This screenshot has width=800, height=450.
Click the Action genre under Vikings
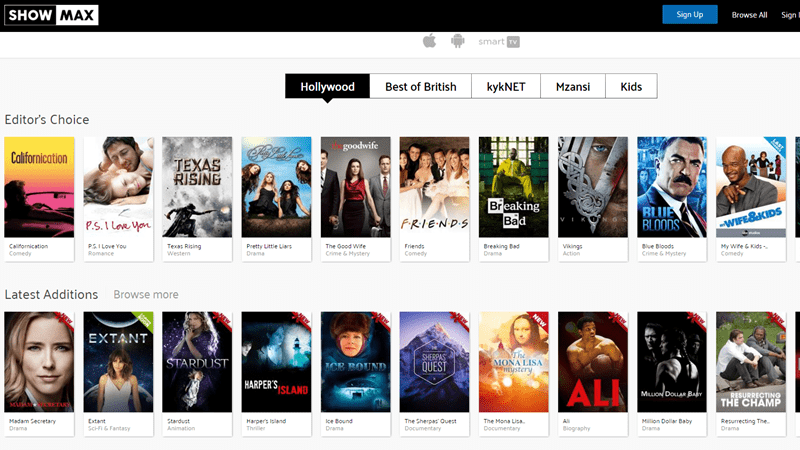571,253
